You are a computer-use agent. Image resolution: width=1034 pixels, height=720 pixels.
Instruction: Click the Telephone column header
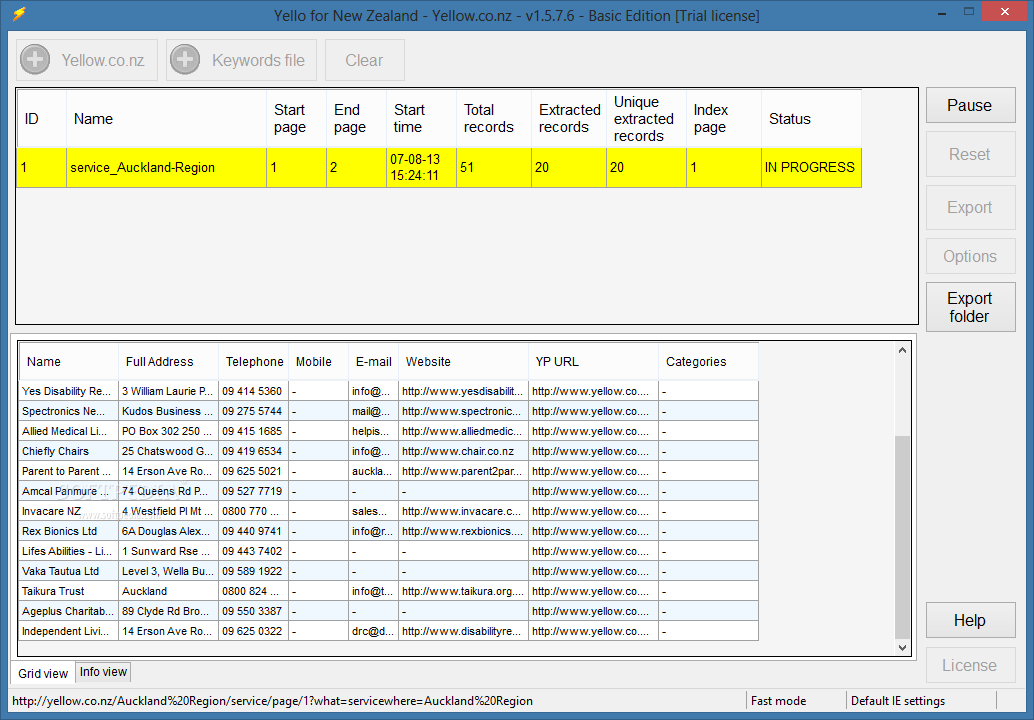[254, 361]
